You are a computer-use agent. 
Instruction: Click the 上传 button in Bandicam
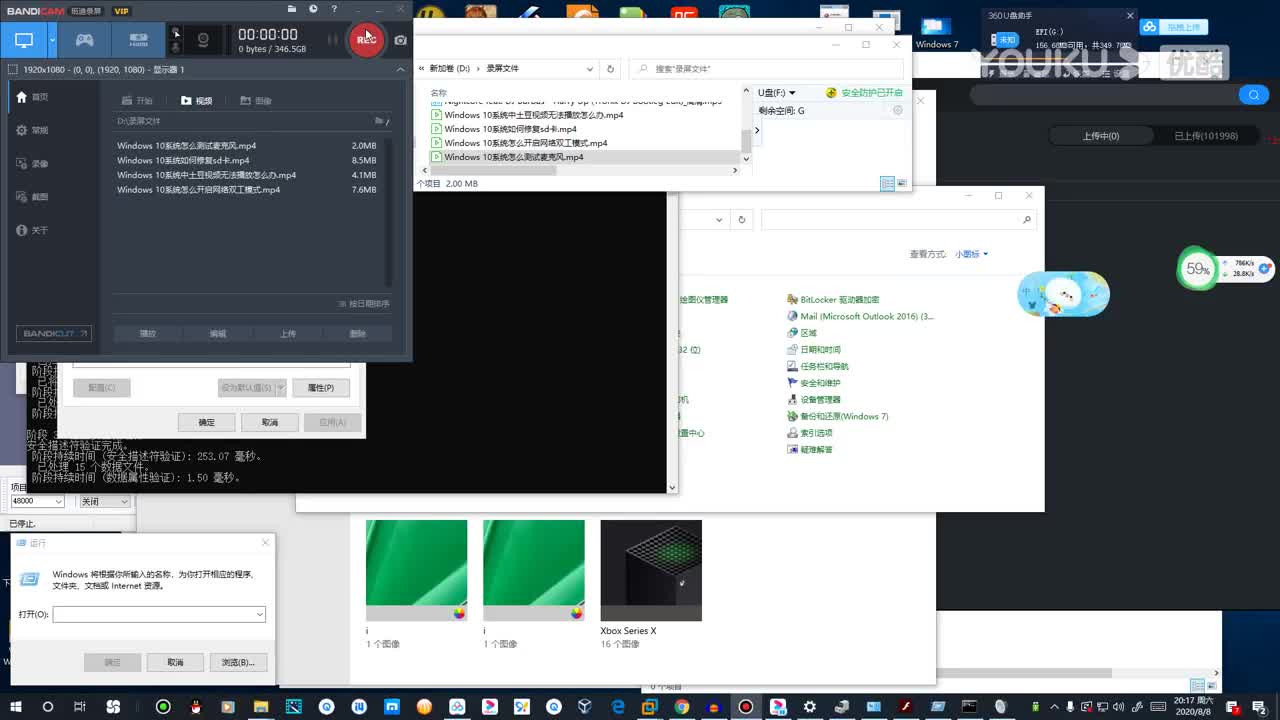tap(288, 333)
